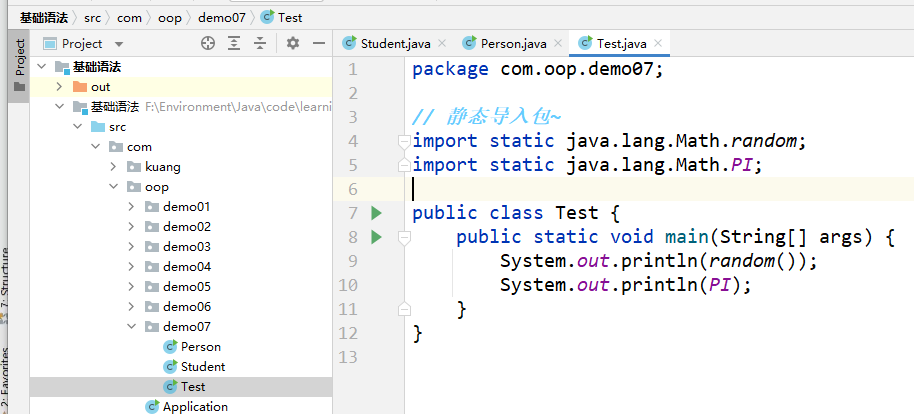Run Test class via line 7 gutter arrow
The height and width of the screenshot is (414, 914).
click(x=376, y=213)
